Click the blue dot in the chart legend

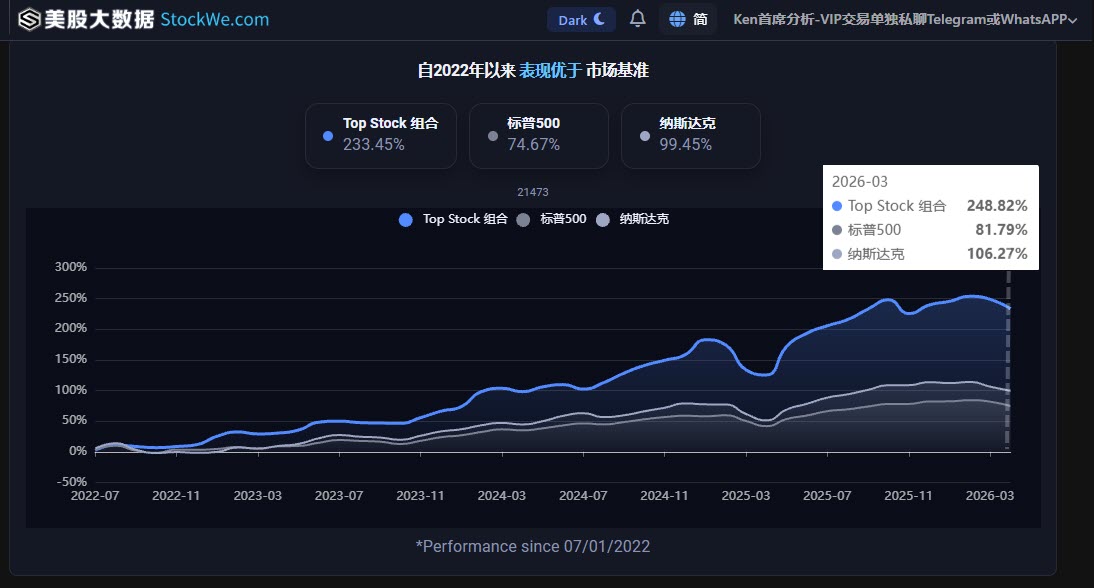pyautogui.click(x=405, y=219)
